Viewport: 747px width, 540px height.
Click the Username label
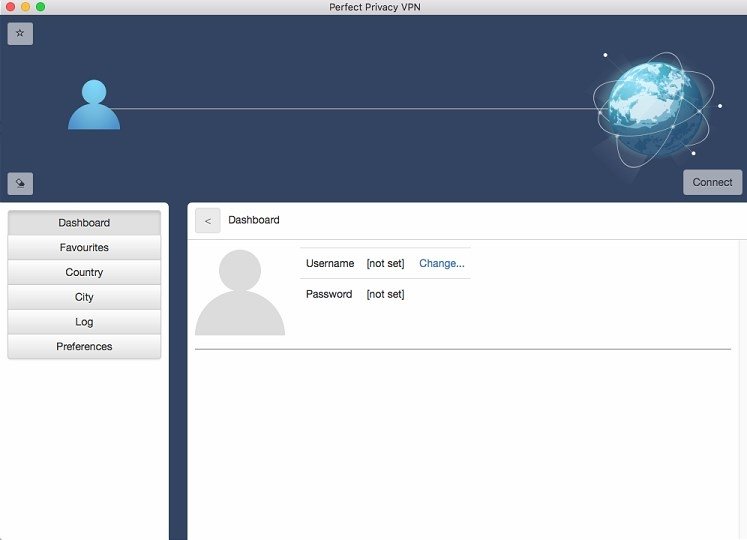[330, 263]
